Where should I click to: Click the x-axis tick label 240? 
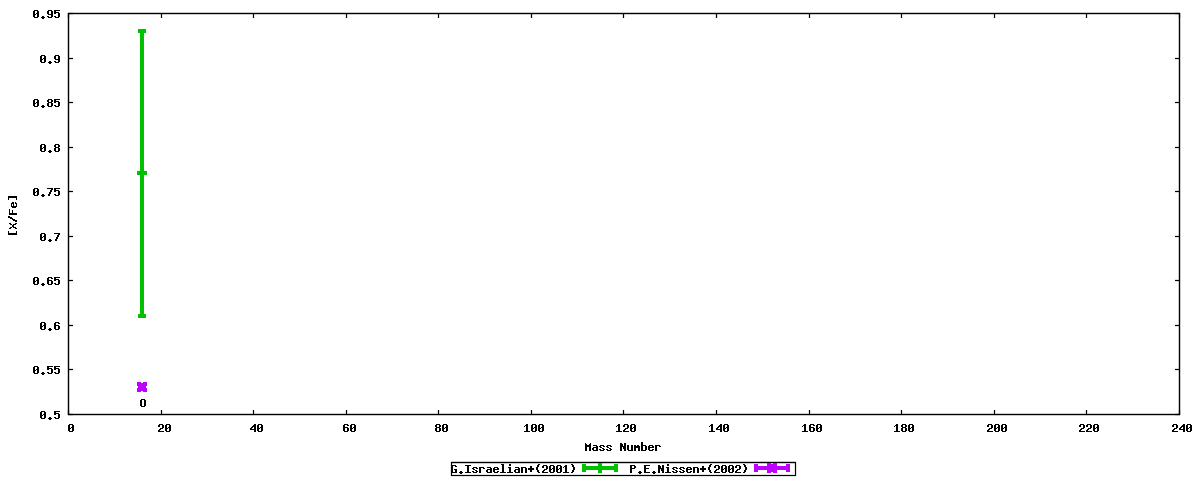[1179, 428]
